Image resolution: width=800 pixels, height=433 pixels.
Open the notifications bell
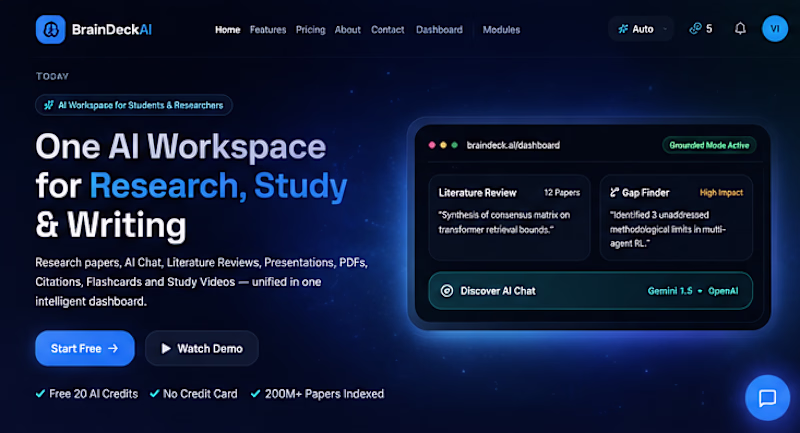740,29
